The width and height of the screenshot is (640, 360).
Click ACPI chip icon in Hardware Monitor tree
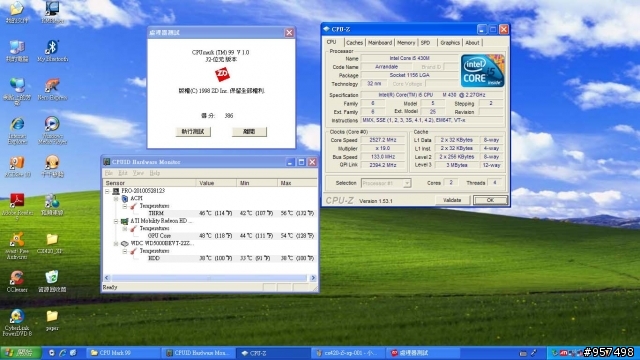[125, 198]
